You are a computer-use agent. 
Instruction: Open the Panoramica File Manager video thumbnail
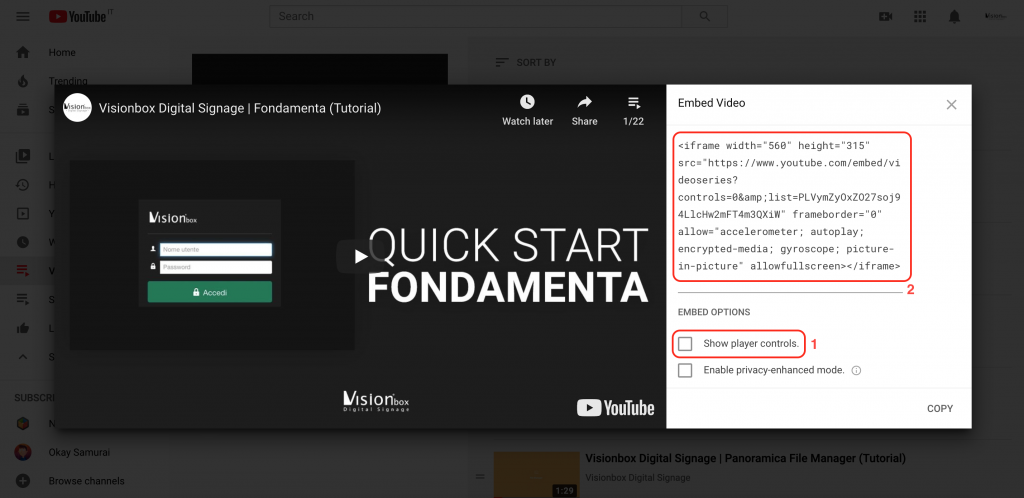point(536,475)
